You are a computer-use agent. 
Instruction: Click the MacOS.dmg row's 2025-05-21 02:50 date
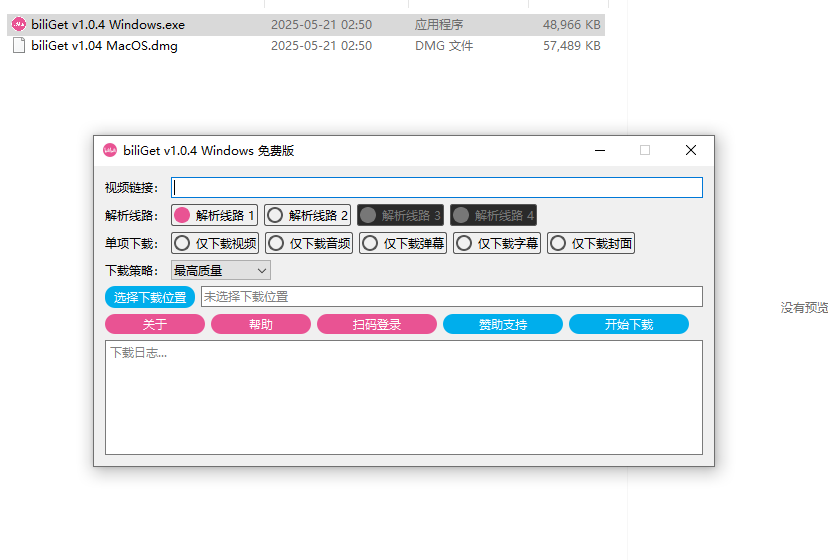[321, 45]
